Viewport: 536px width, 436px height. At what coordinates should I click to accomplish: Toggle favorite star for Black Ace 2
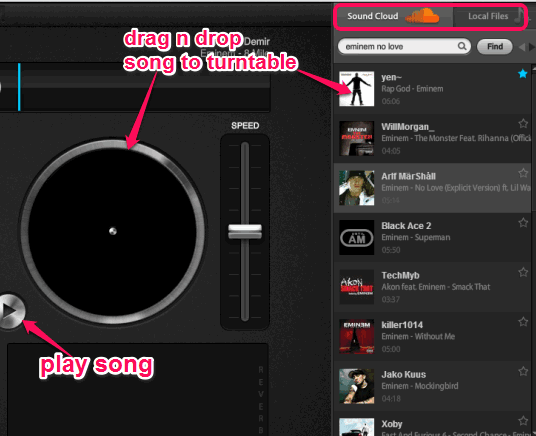523,223
